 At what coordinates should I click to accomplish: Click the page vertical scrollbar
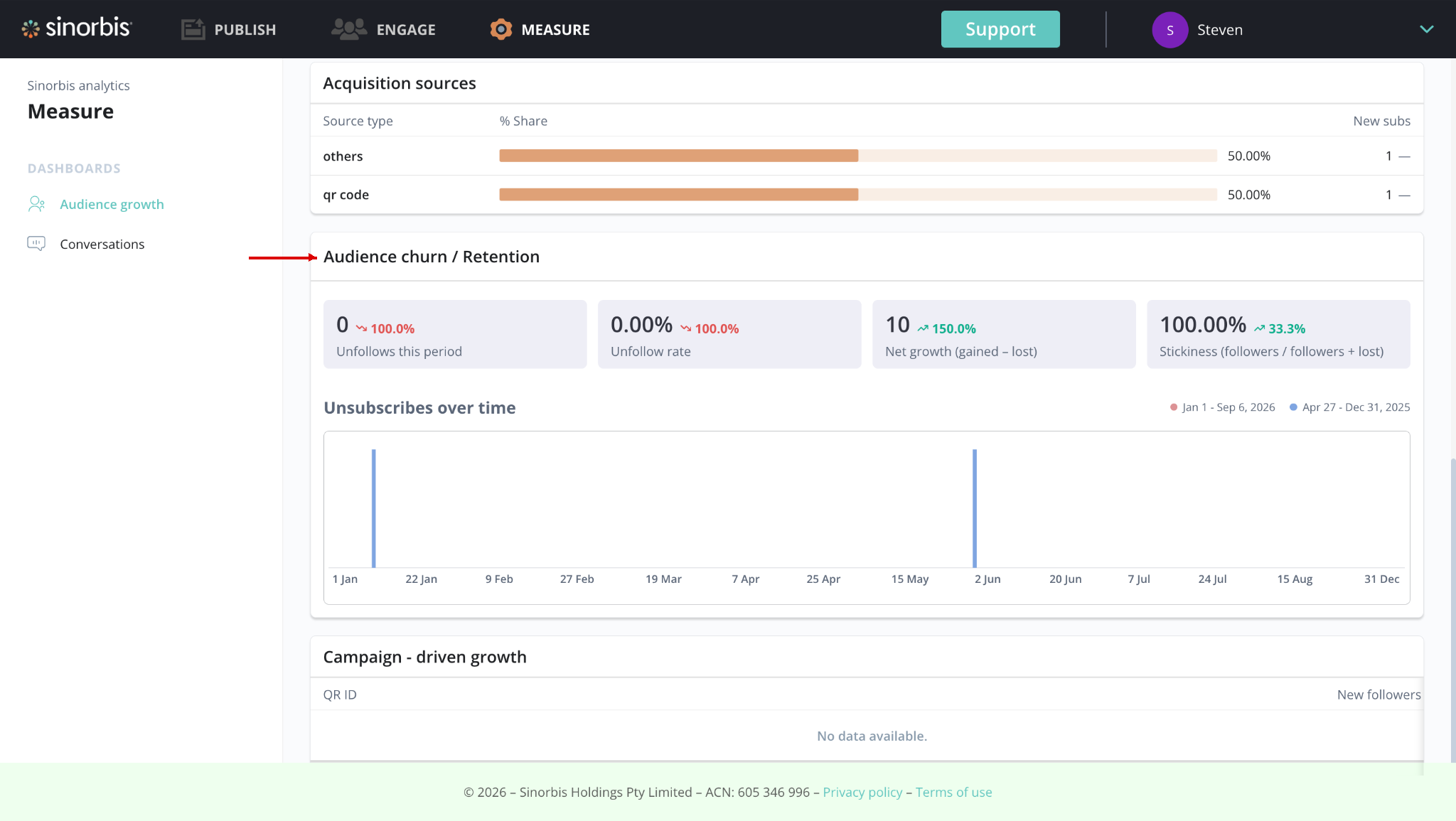1452,611
